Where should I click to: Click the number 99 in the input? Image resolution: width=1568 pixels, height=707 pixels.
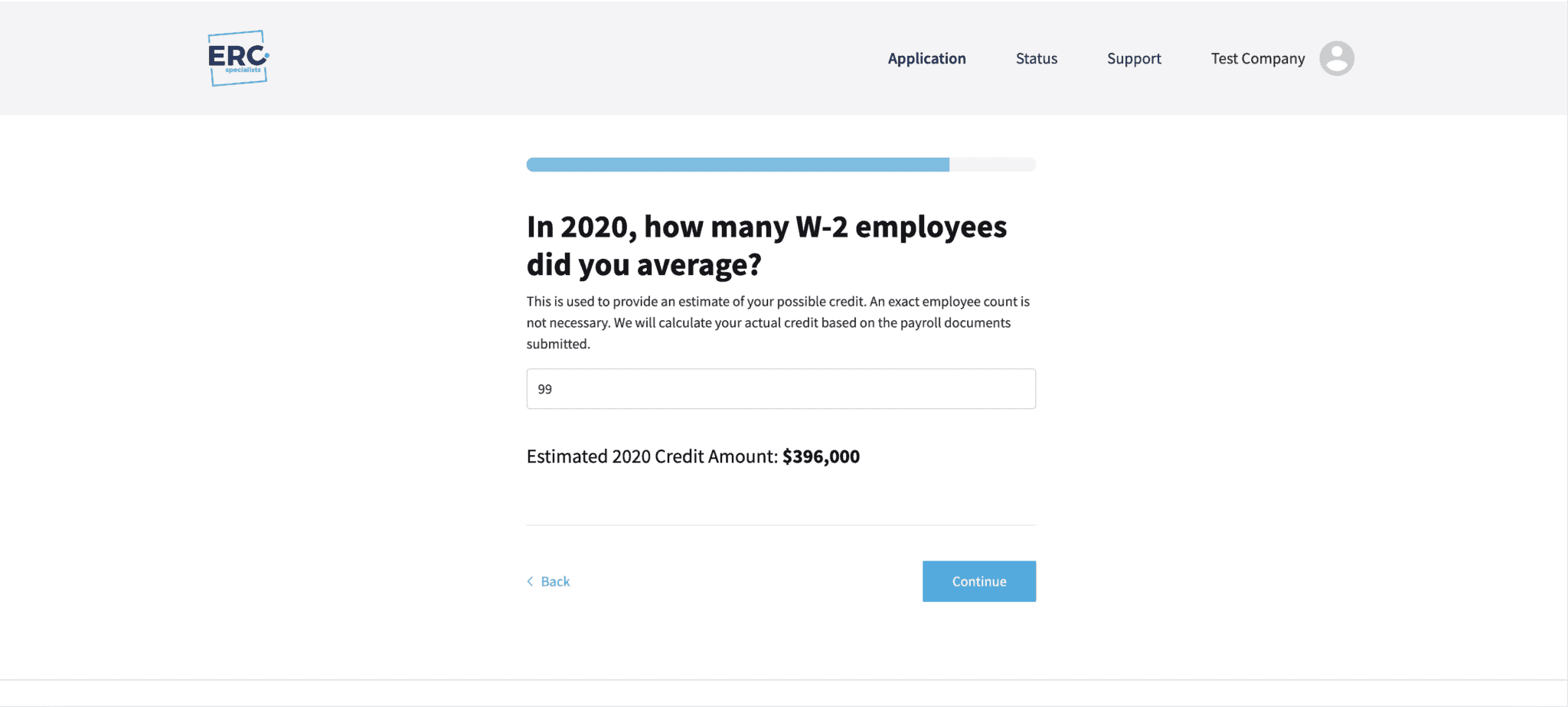coord(545,389)
